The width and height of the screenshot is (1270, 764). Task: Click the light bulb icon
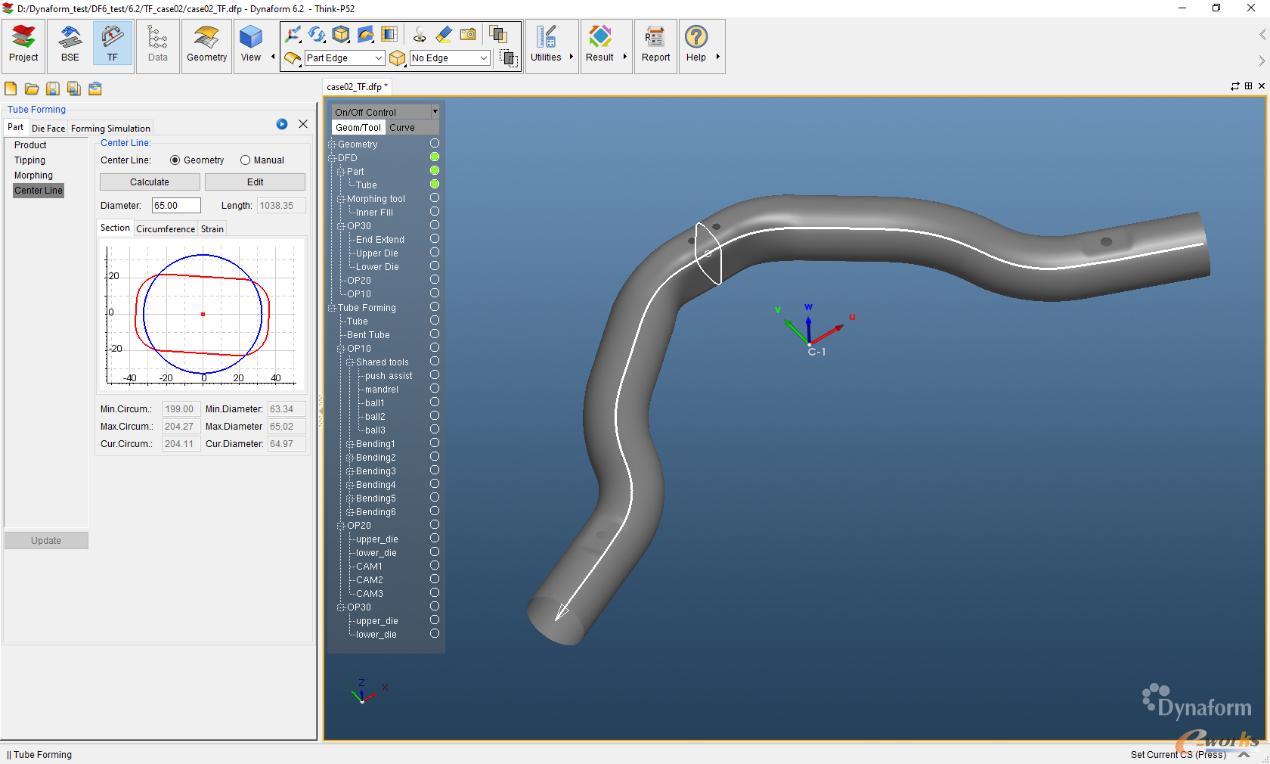tap(420, 34)
